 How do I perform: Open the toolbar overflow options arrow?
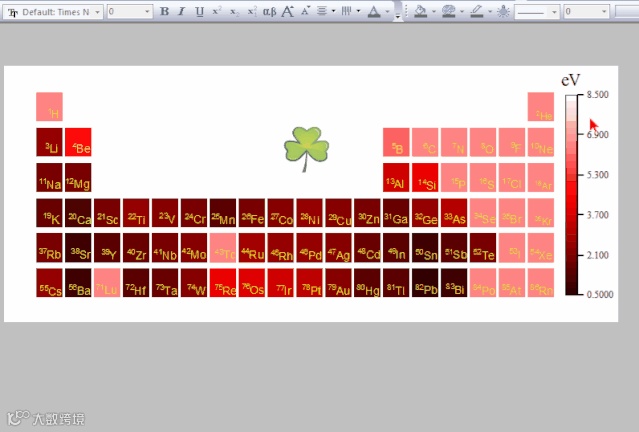pos(398,16)
